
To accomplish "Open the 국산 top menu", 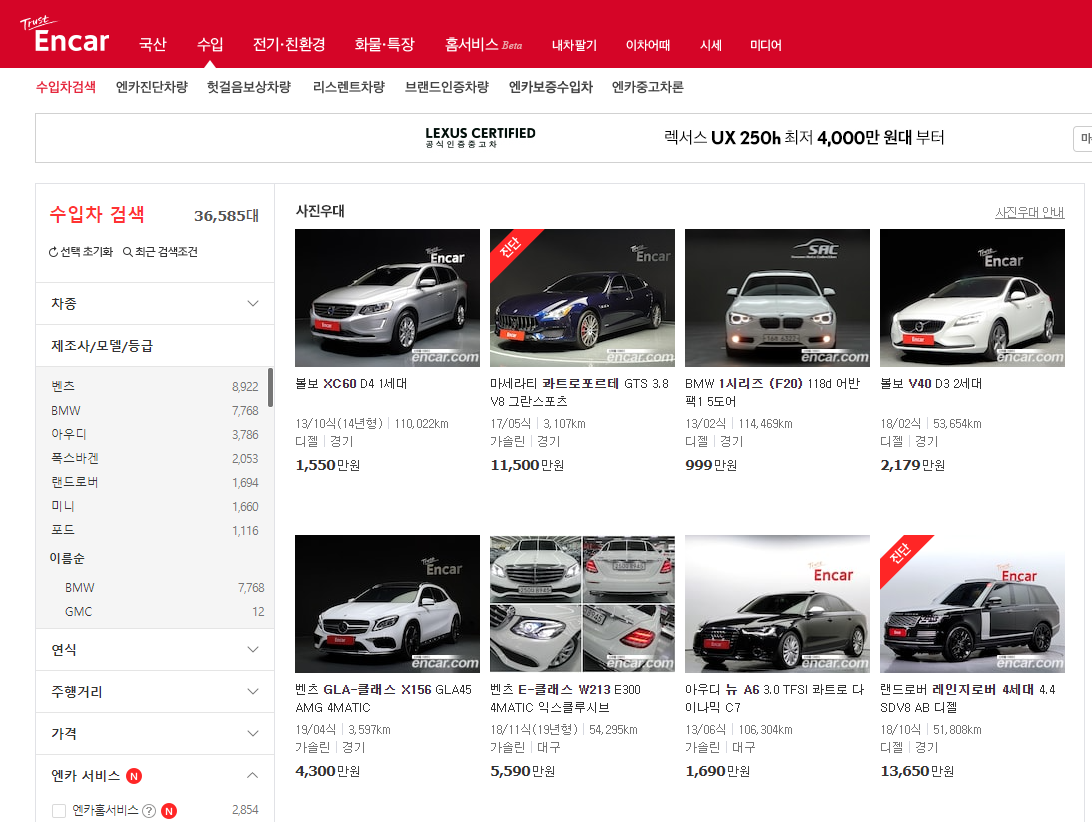I will 153,45.
